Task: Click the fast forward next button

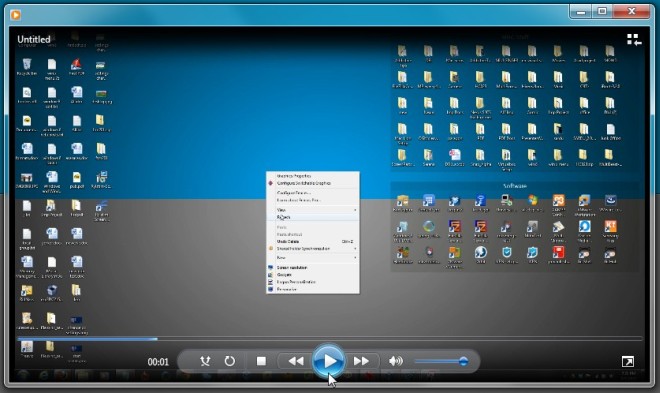Action: pos(361,361)
